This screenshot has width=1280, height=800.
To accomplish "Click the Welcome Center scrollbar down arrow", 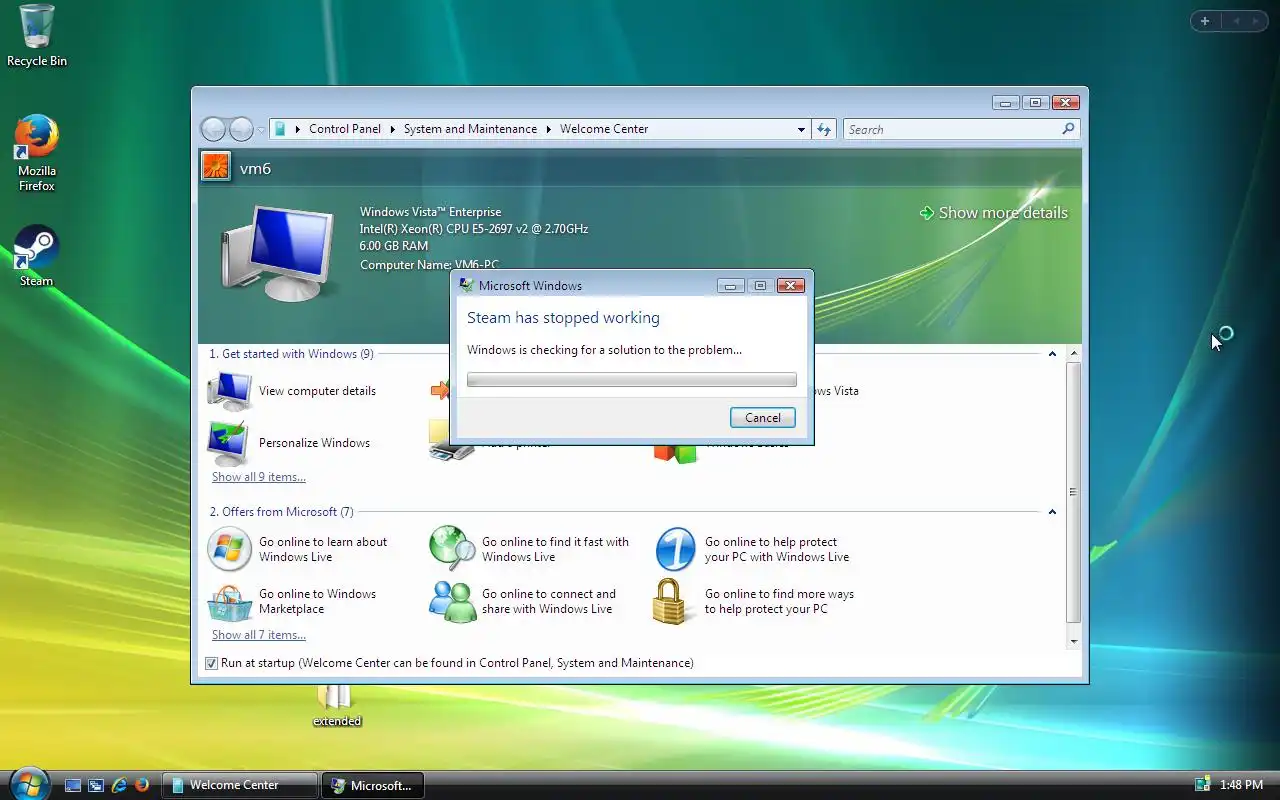I will [1074, 642].
